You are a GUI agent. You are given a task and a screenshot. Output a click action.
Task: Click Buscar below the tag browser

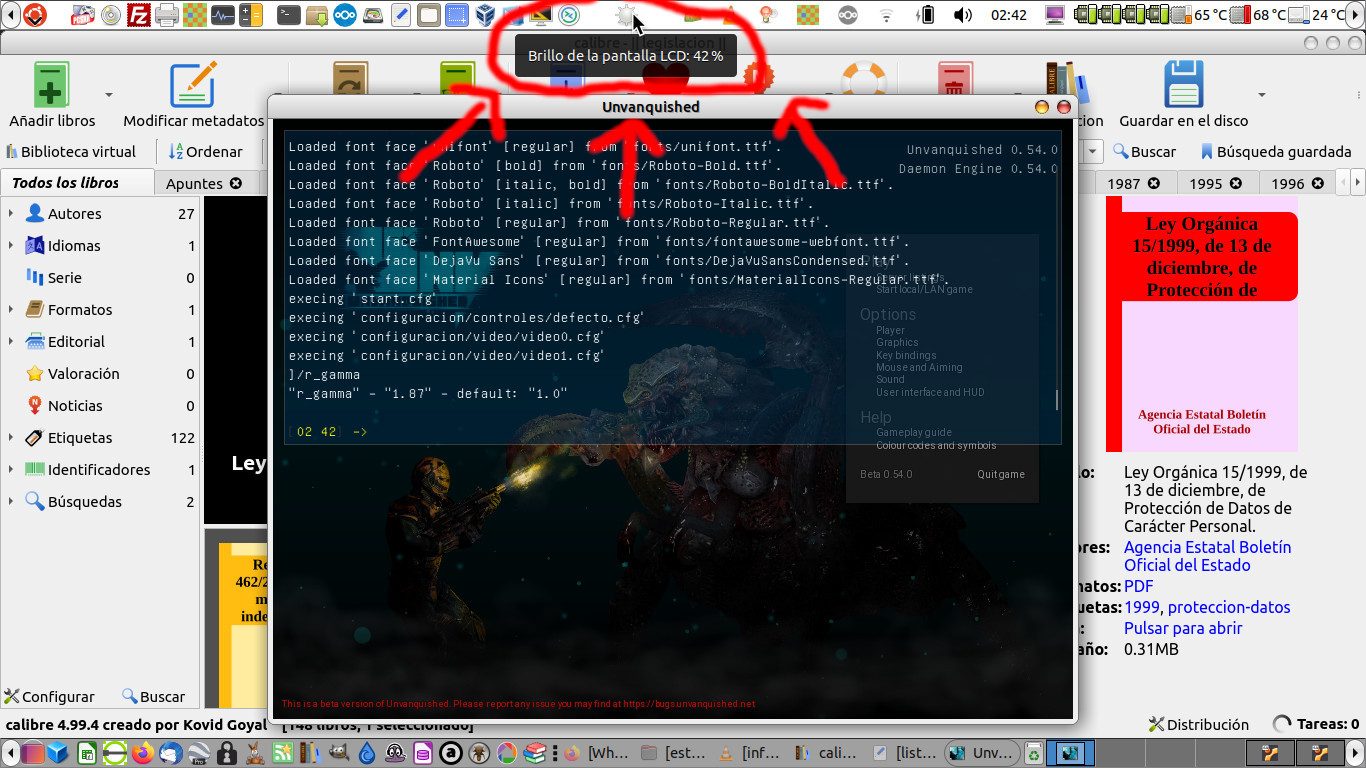153,697
